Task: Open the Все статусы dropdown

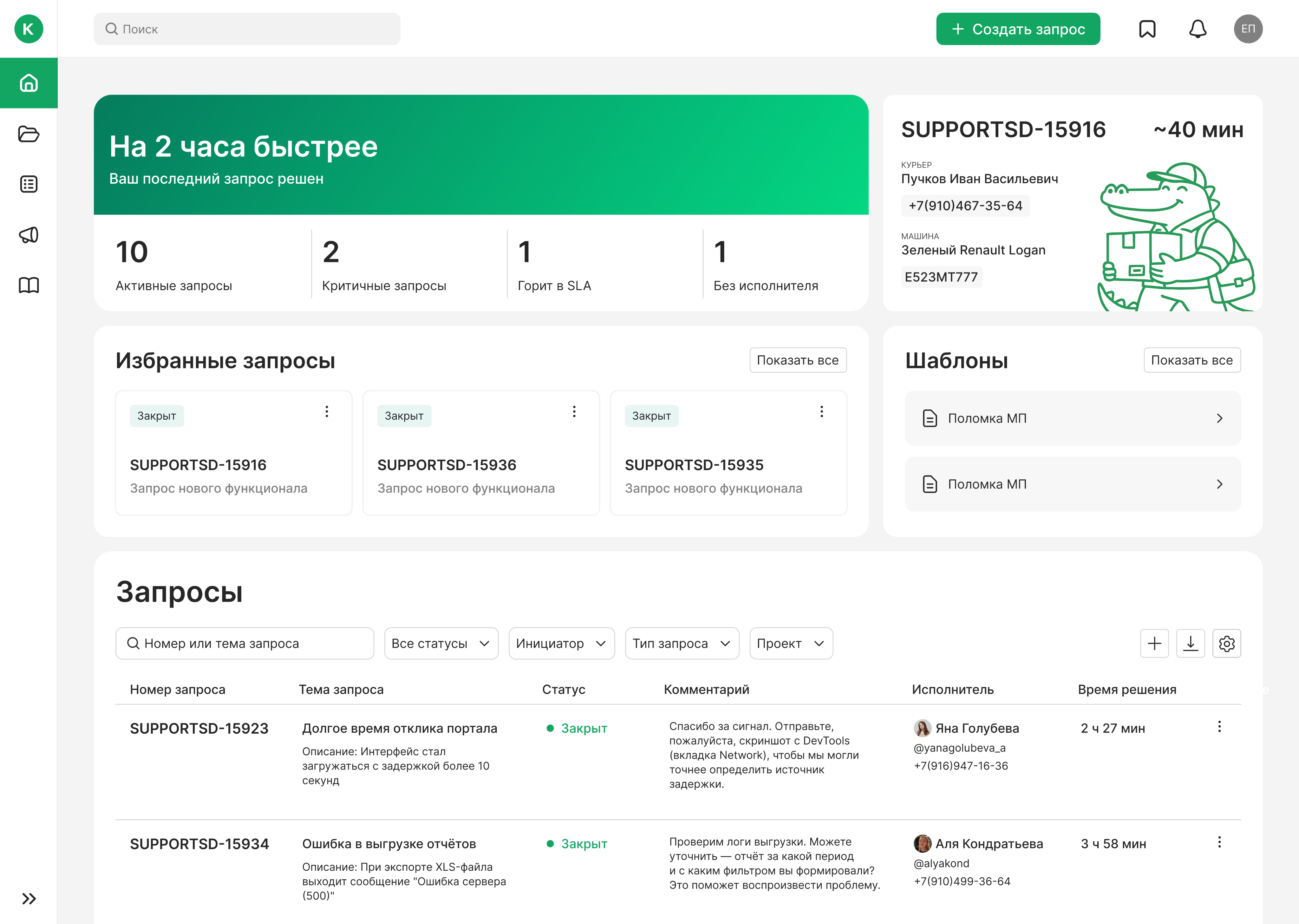Action: point(441,644)
